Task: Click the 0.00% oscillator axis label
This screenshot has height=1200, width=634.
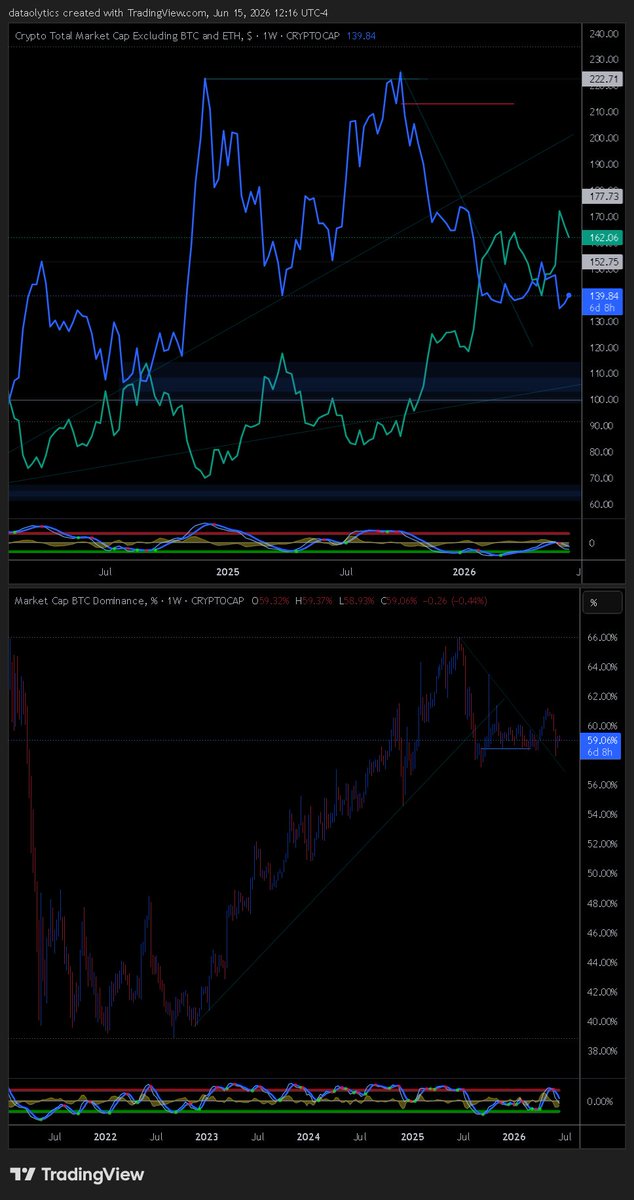Action: 600,1101
